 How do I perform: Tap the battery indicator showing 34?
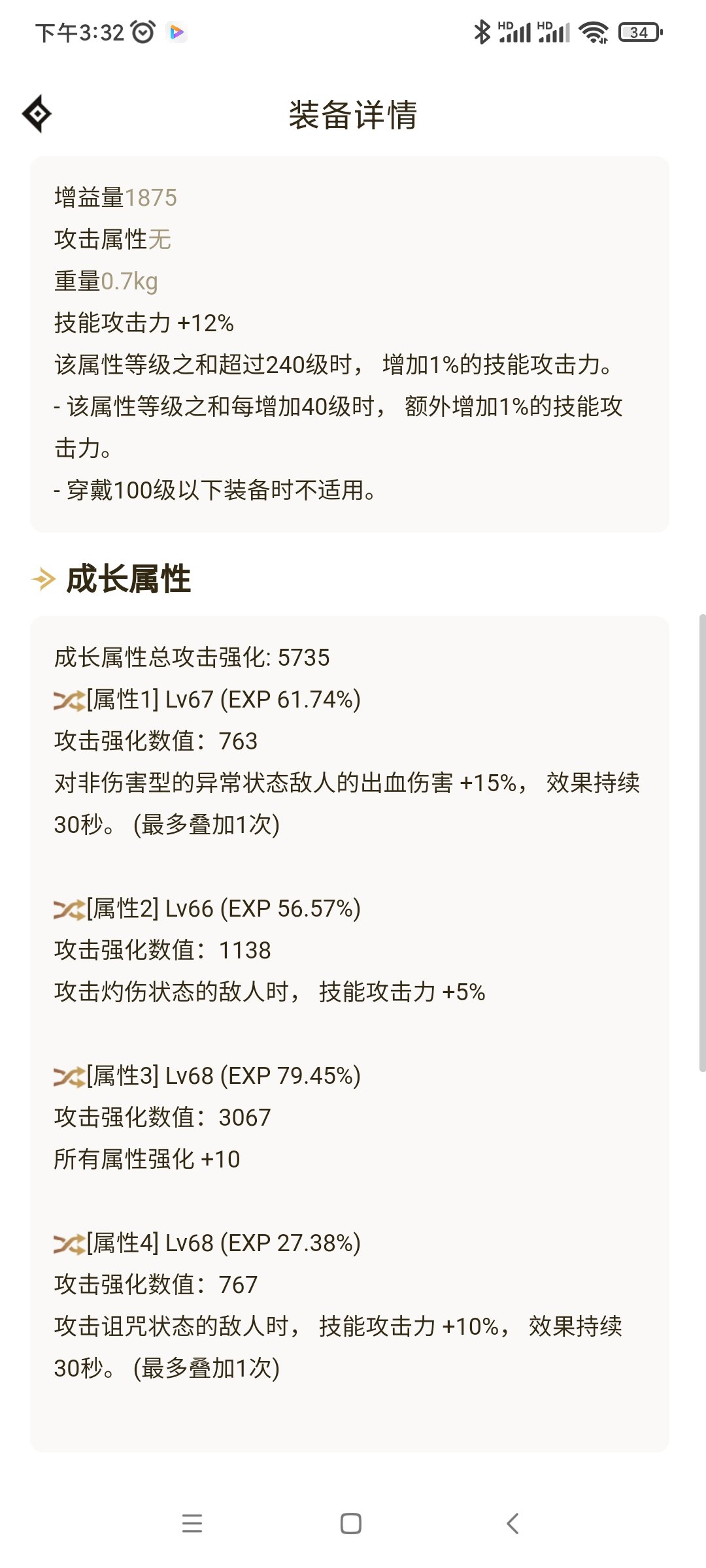(x=641, y=32)
